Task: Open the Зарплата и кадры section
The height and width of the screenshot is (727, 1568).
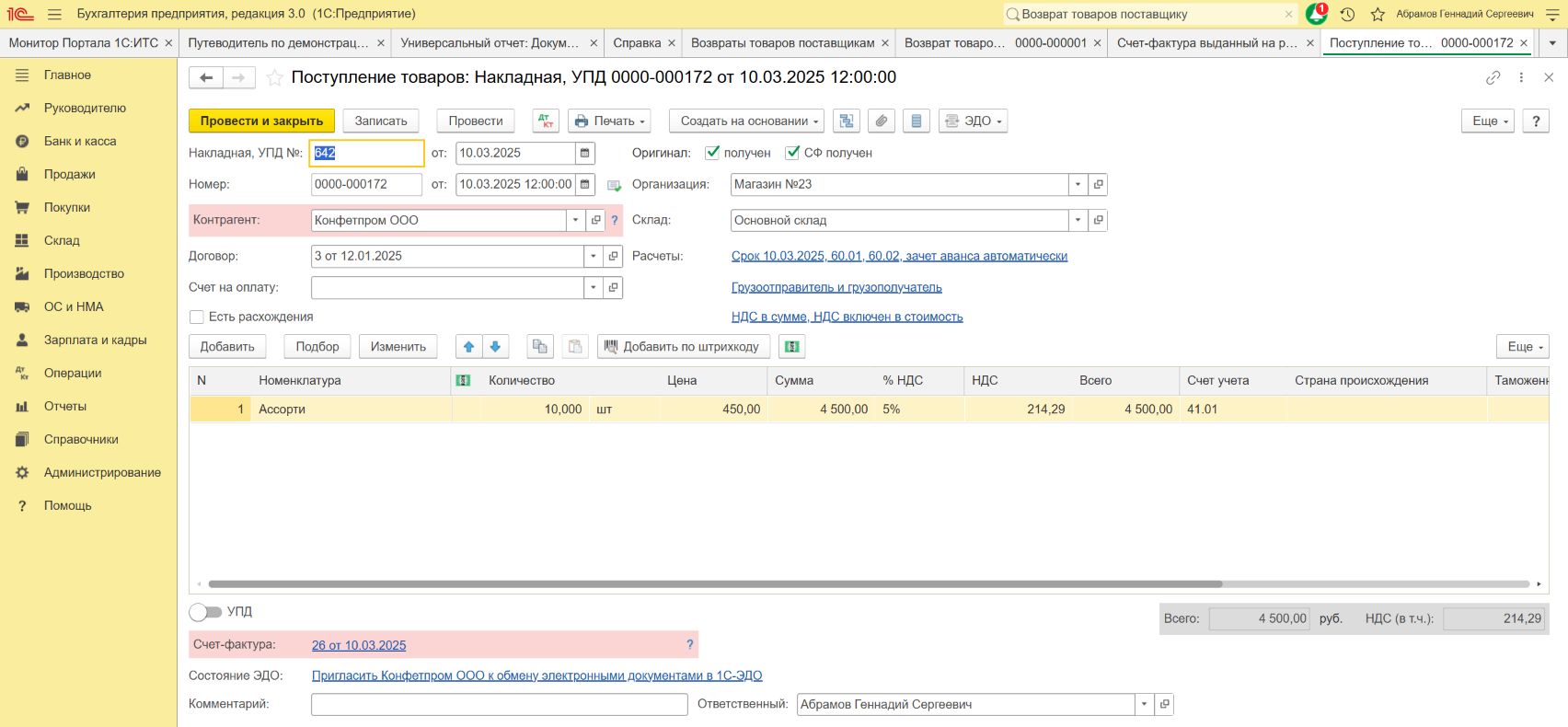Action: (96, 340)
